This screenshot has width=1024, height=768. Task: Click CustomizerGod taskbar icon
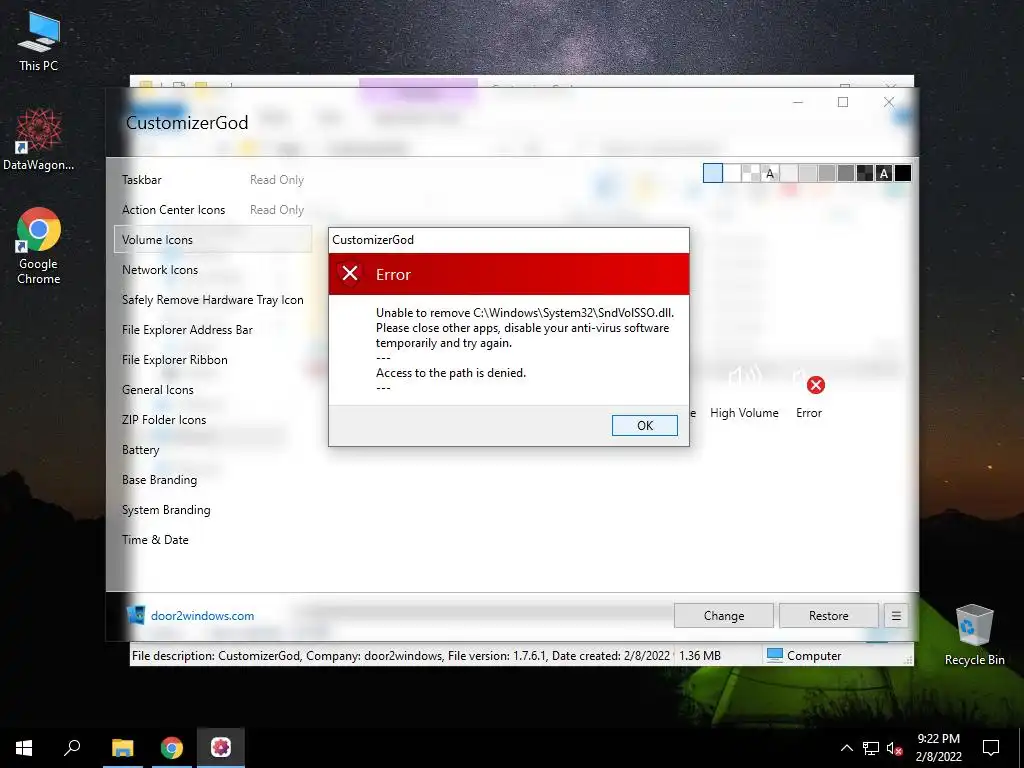pos(221,748)
